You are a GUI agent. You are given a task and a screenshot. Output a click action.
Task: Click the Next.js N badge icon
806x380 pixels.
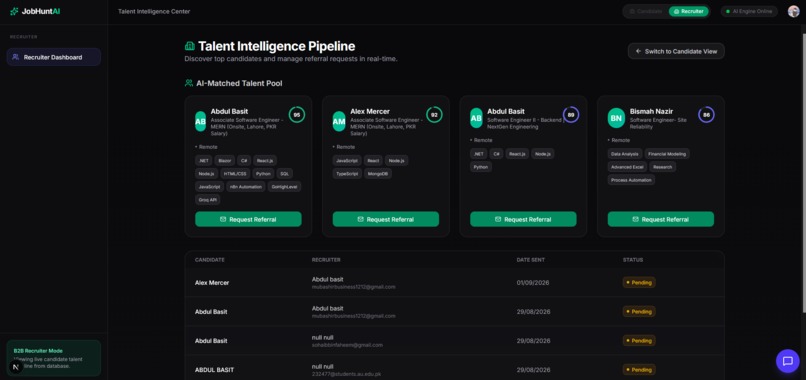coord(15,367)
